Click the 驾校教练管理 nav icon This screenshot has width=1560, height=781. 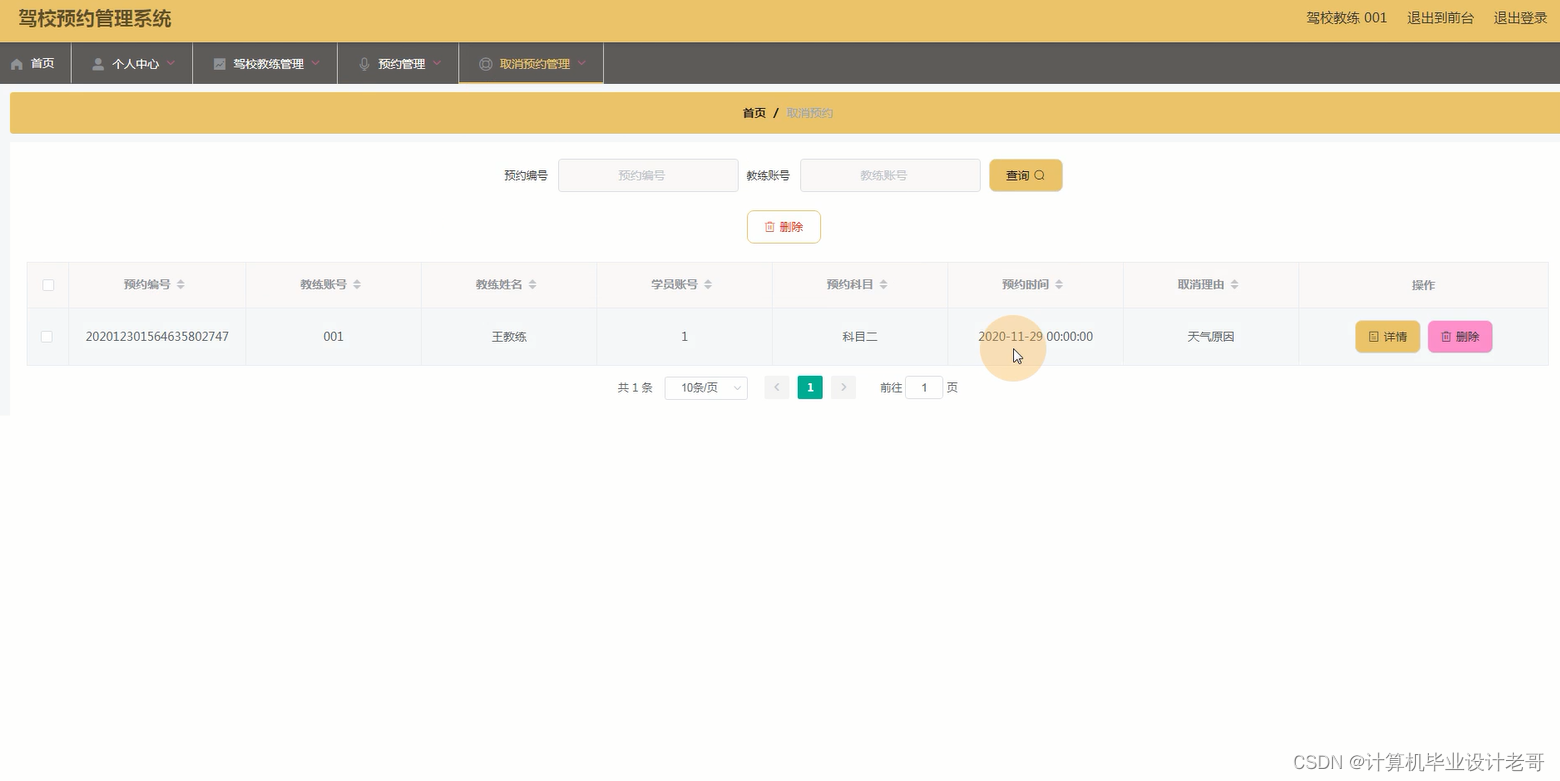coord(219,63)
